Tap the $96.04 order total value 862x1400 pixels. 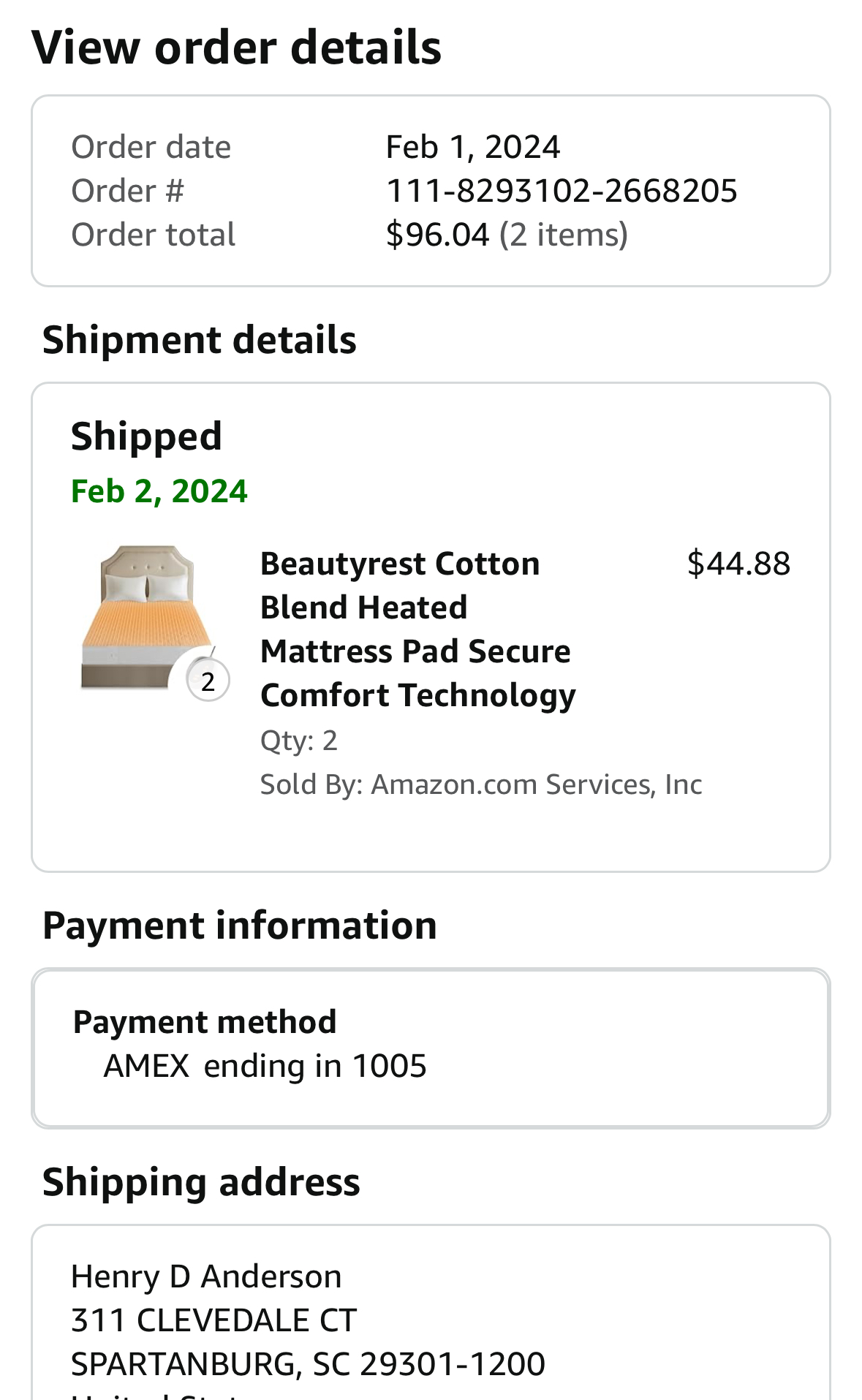[437, 235]
